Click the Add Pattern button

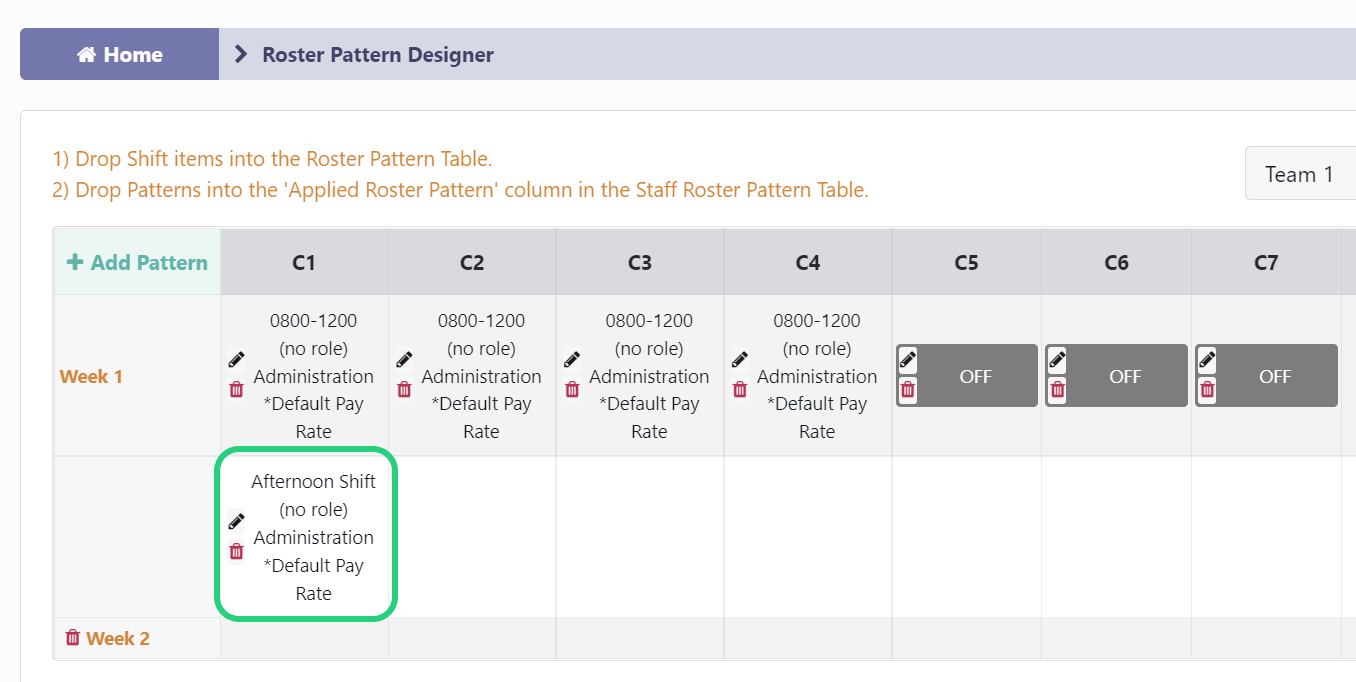click(137, 262)
